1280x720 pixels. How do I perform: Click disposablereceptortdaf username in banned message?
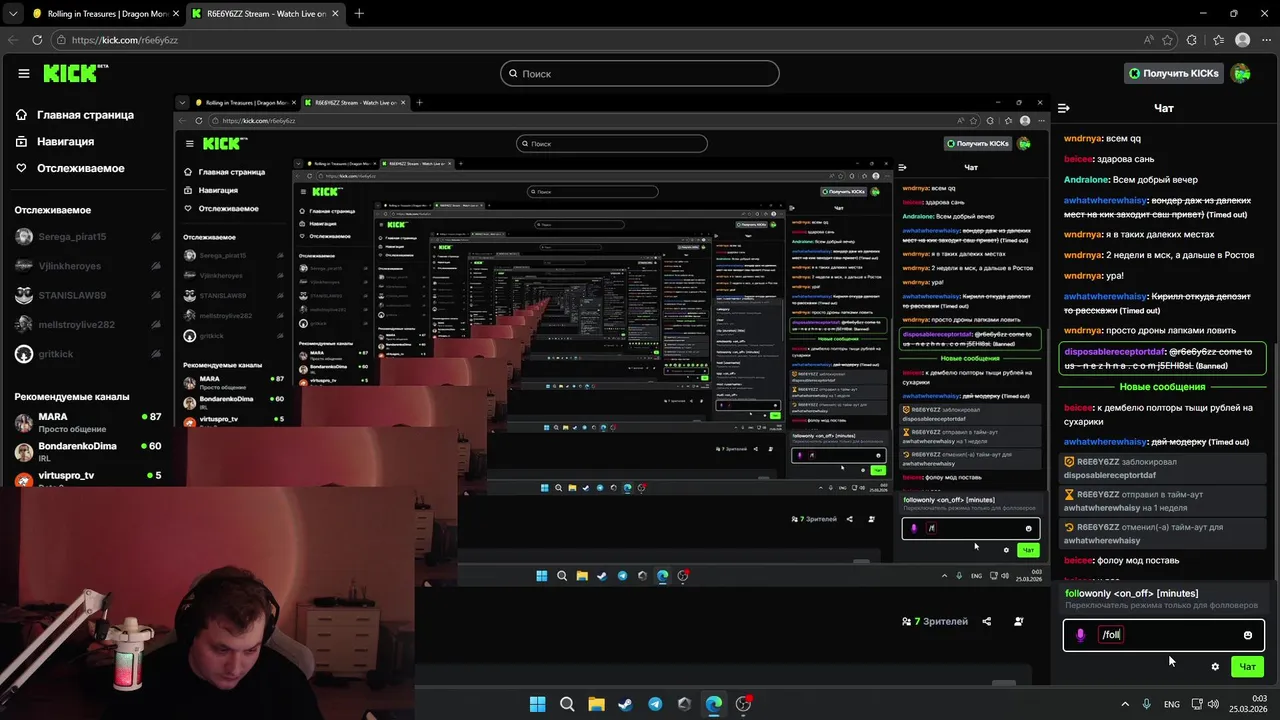(x=1114, y=352)
